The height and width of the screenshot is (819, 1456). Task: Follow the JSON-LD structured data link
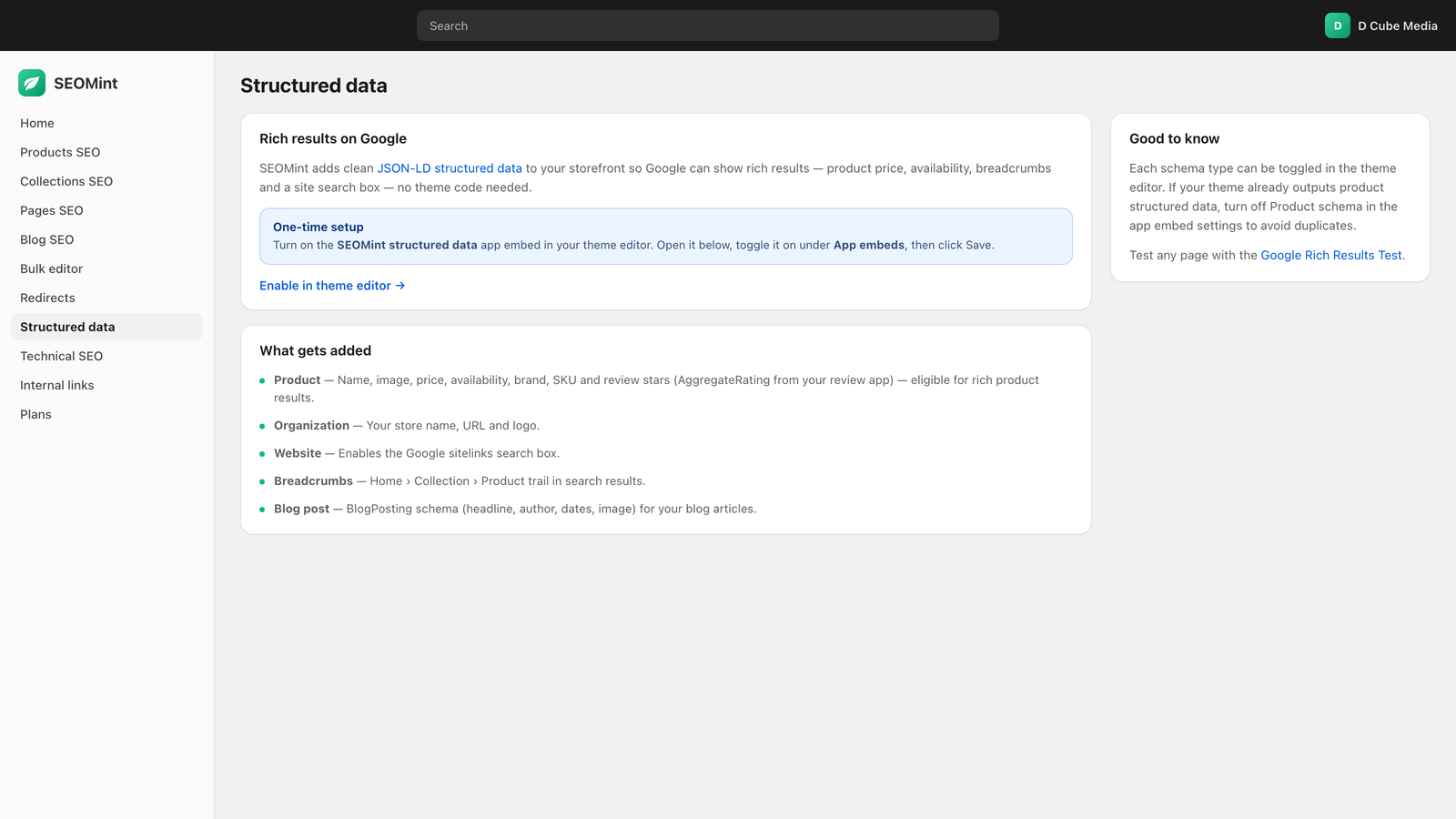point(450,168)
